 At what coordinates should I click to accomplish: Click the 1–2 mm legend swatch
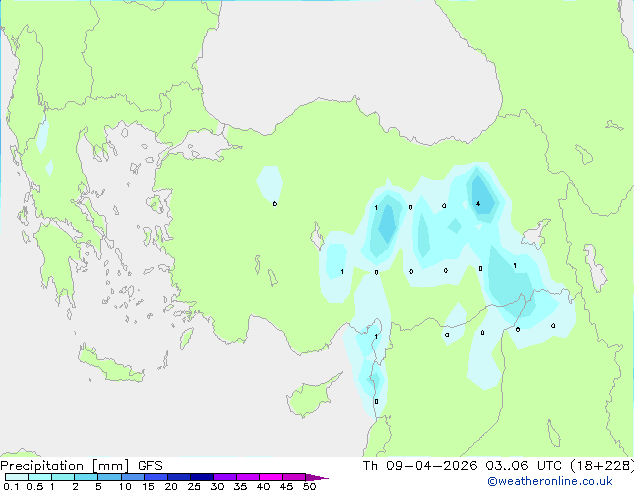[x=63, y=477]
